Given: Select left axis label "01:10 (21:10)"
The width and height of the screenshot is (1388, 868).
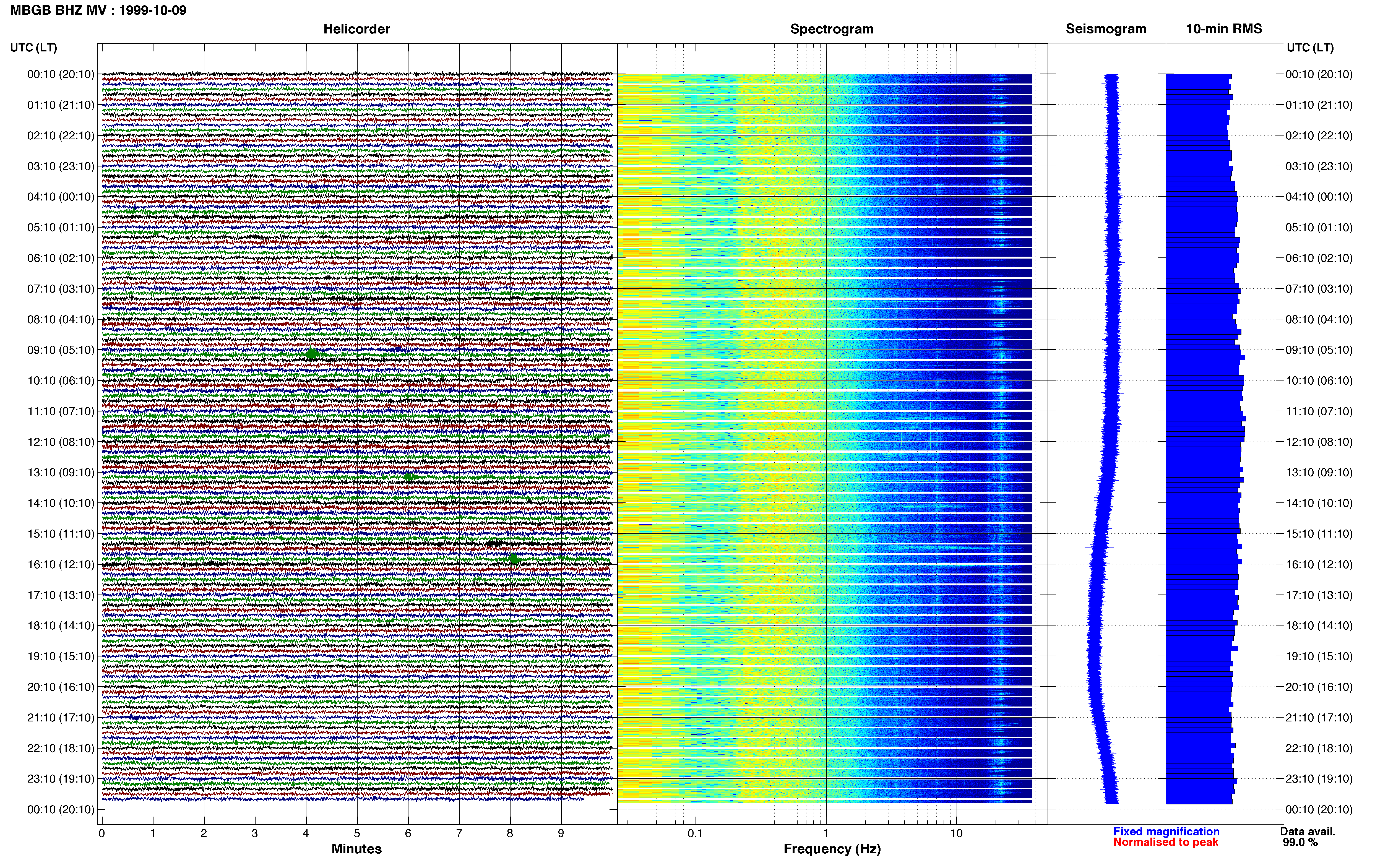Looking at the screenshot, I should pyautogui.click(x=61, y=105).
